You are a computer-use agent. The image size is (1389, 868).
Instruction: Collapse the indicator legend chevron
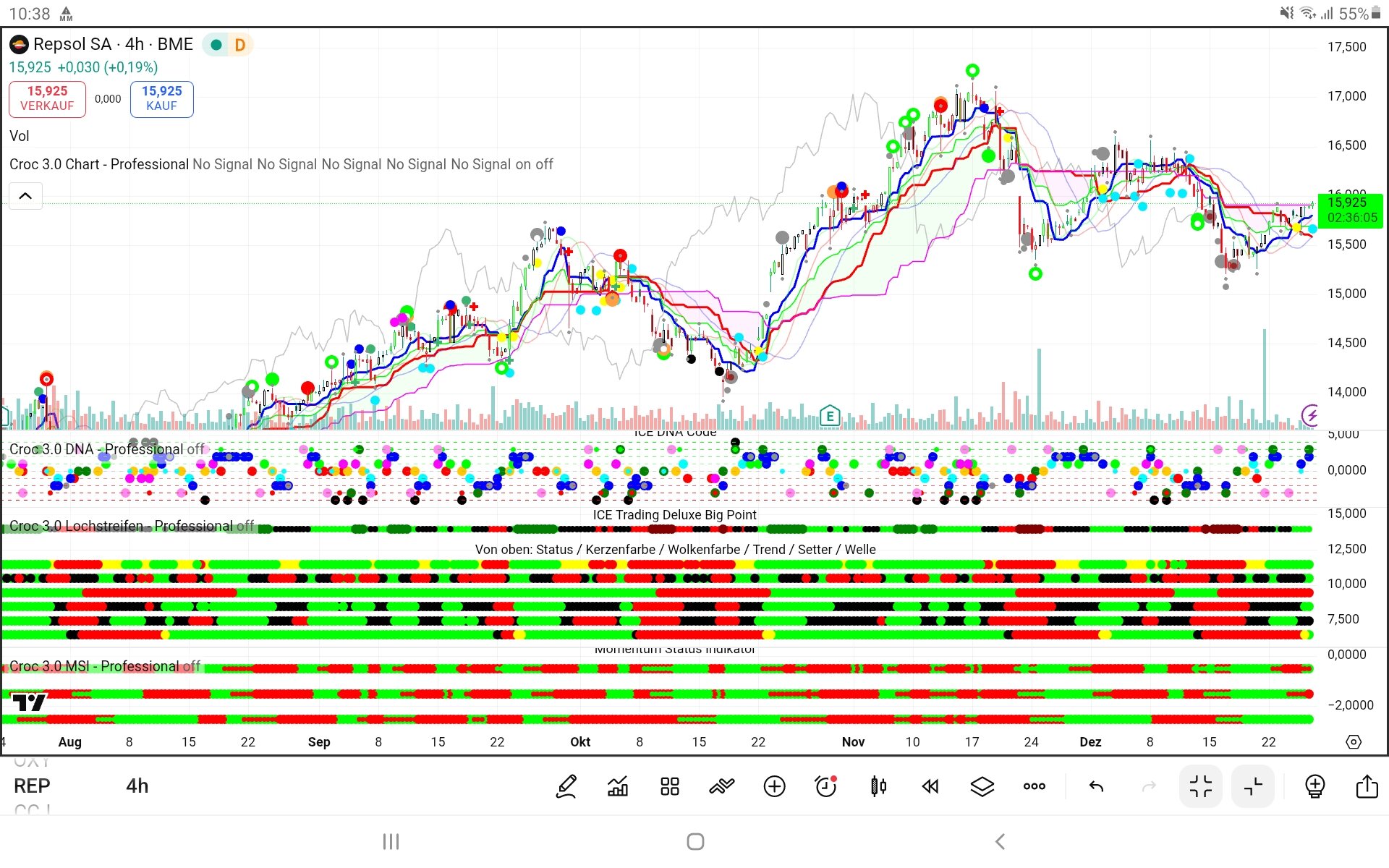25,196
